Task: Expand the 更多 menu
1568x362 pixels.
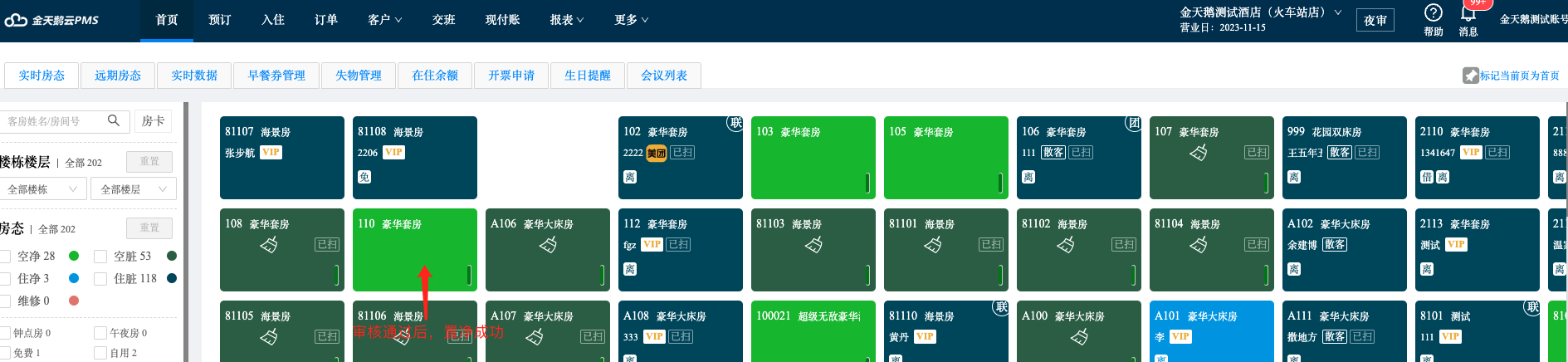Action: 632,20
